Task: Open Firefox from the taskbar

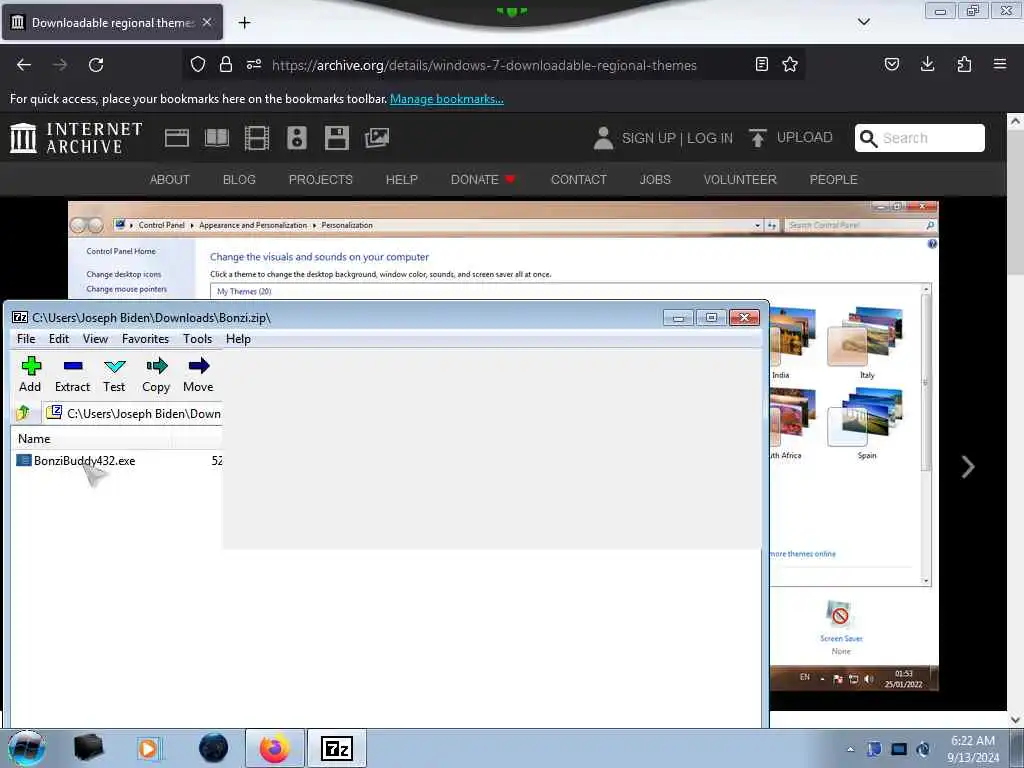Action: tap(274, 748)
